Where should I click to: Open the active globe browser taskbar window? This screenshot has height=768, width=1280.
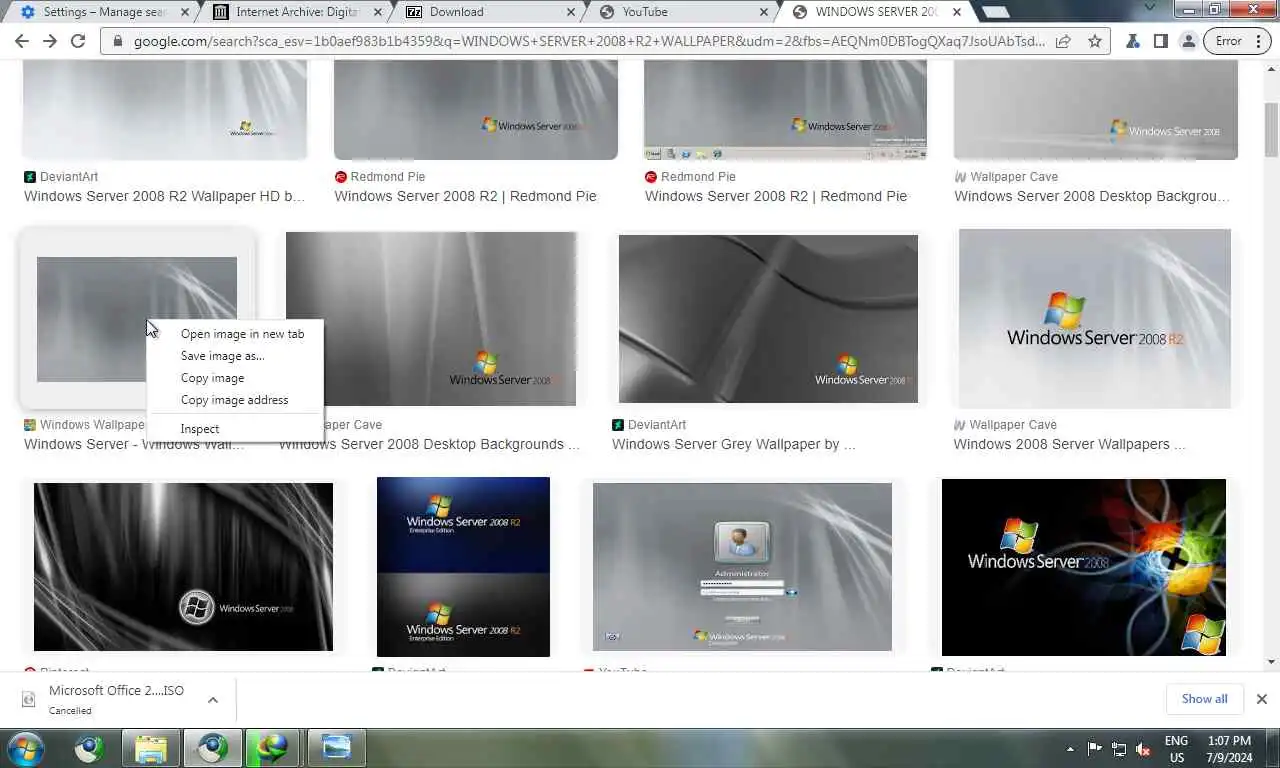(x=212, y=748)
